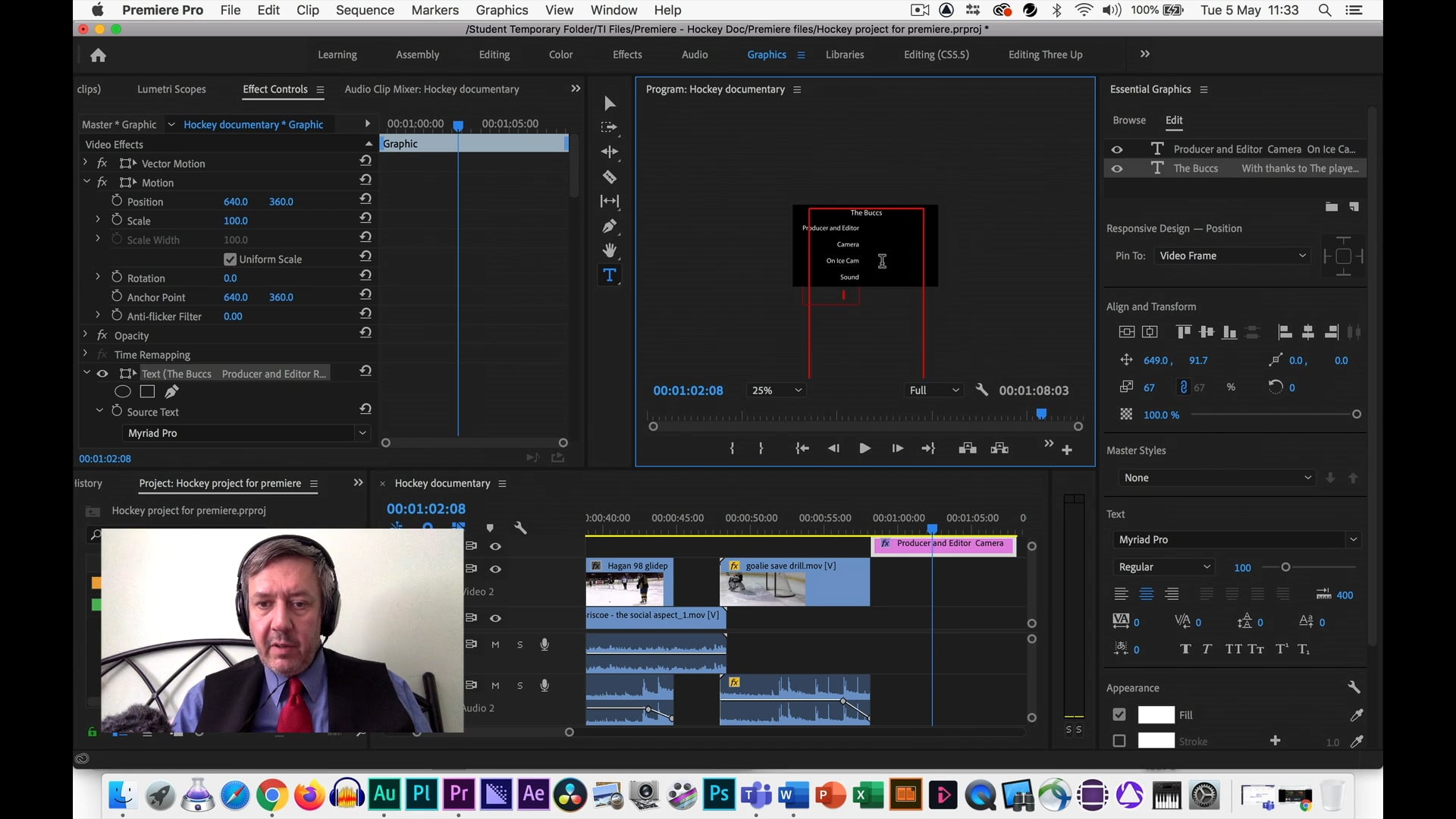
Task: Expand the Vector Motion effect
Action: click(85, 162)
